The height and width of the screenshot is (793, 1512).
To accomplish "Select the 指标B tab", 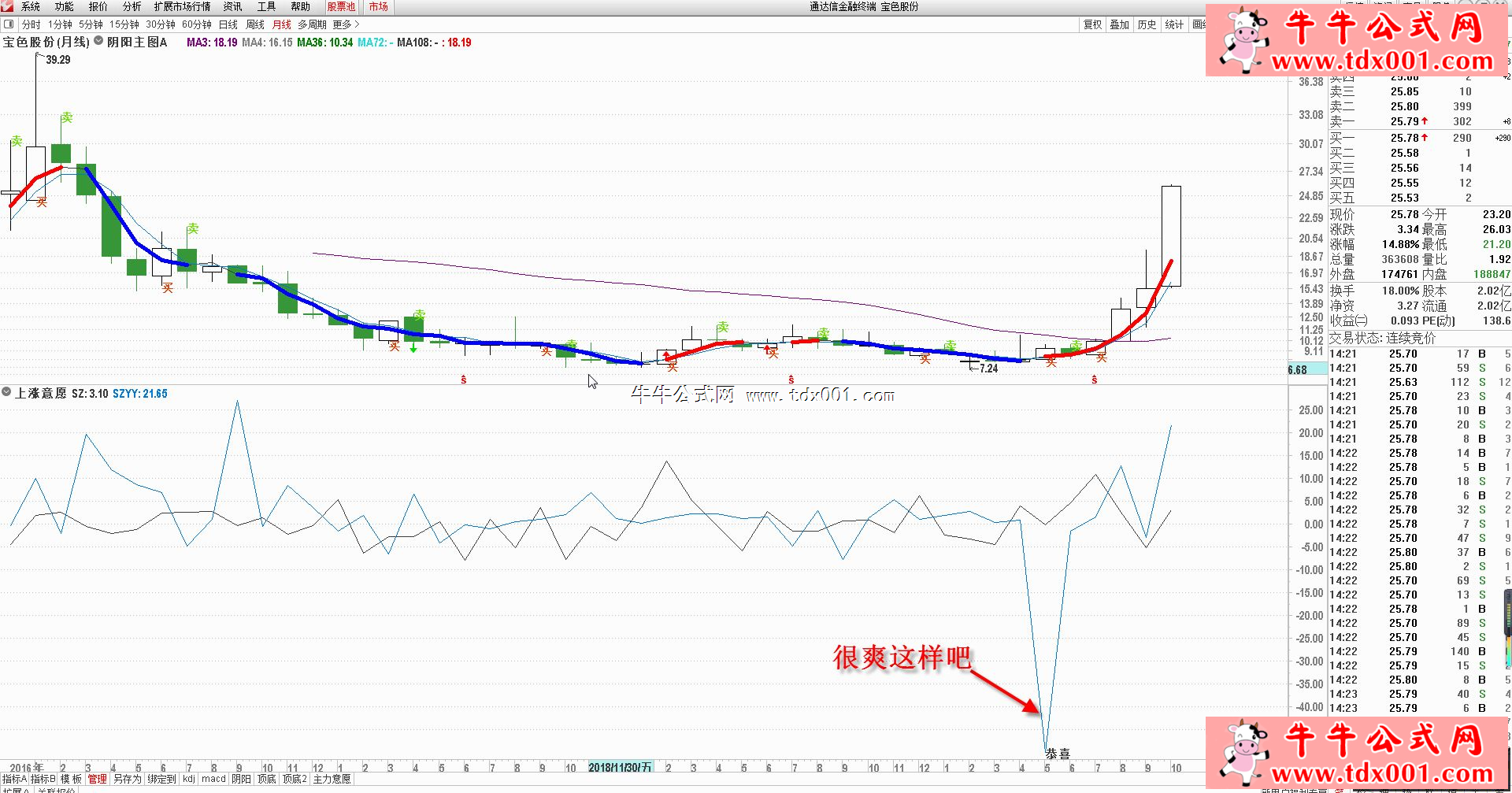I will pyautogui.click(x=43, y=779).
